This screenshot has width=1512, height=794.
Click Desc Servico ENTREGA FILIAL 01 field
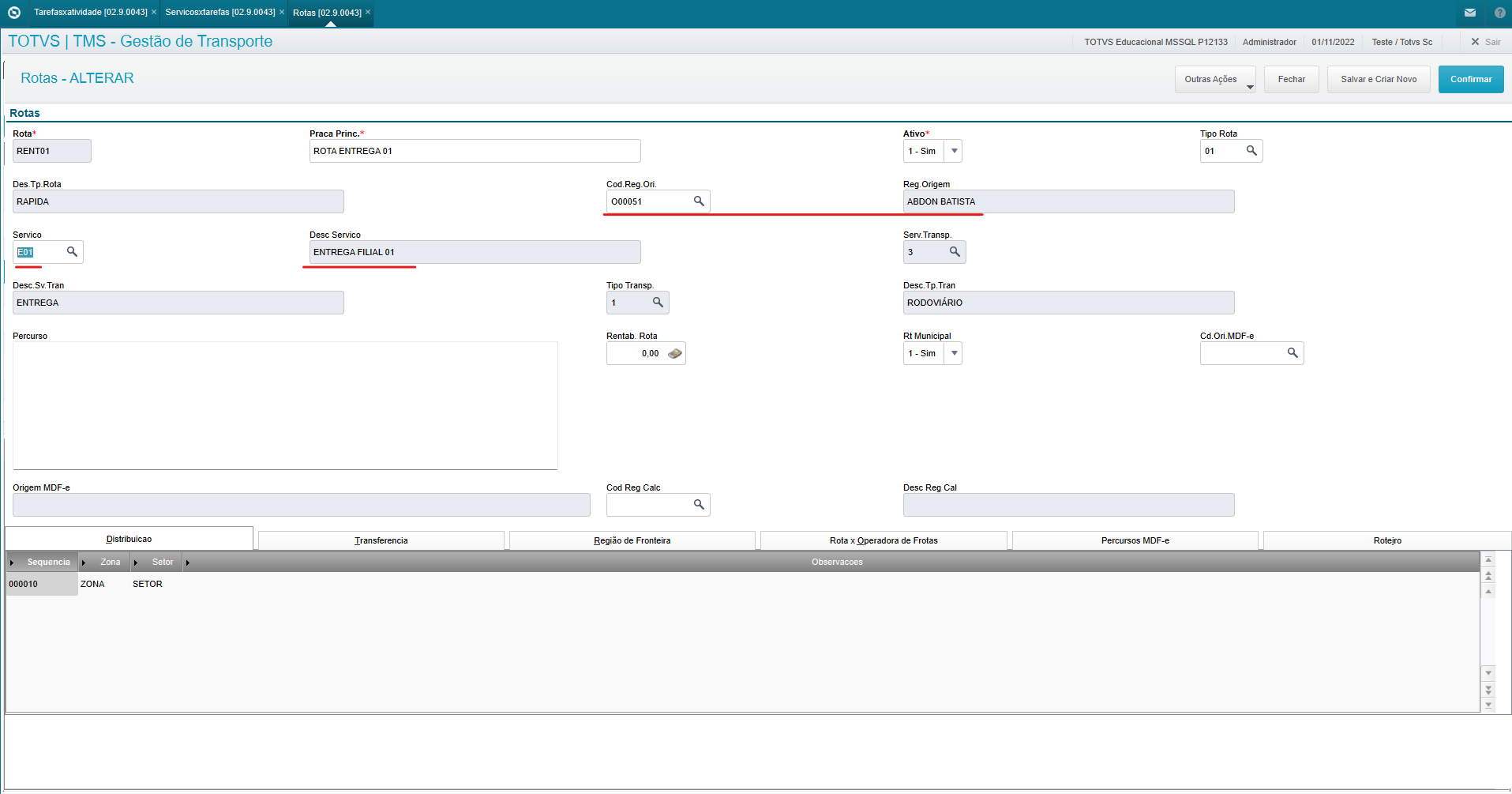pos(475,252)
